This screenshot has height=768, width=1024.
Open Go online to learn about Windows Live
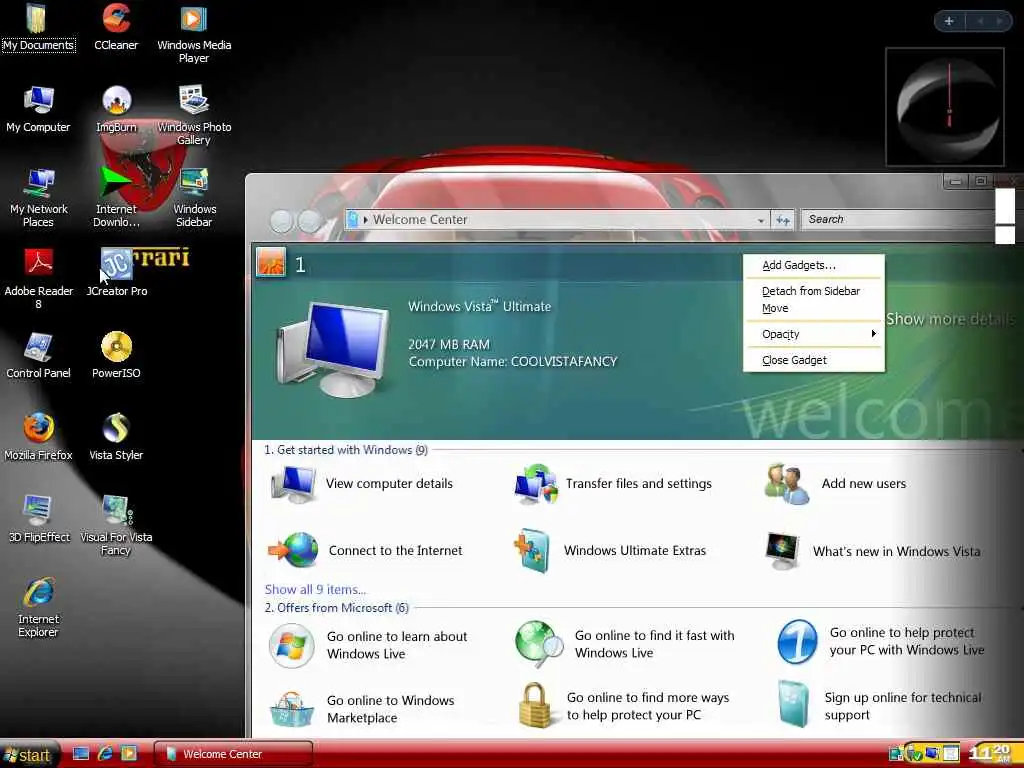[368, 645]
